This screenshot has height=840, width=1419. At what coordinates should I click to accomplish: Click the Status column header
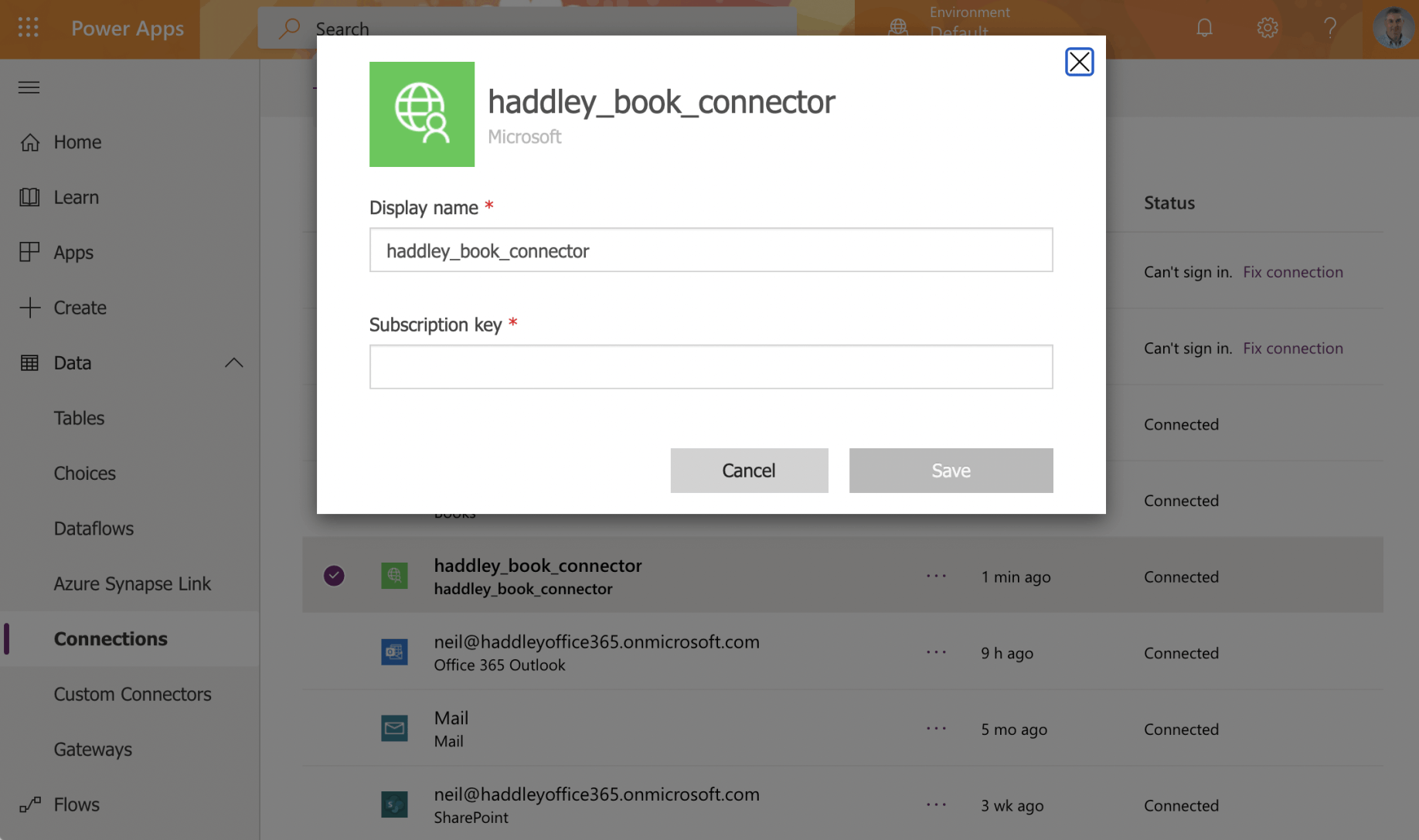point(1169,203)
